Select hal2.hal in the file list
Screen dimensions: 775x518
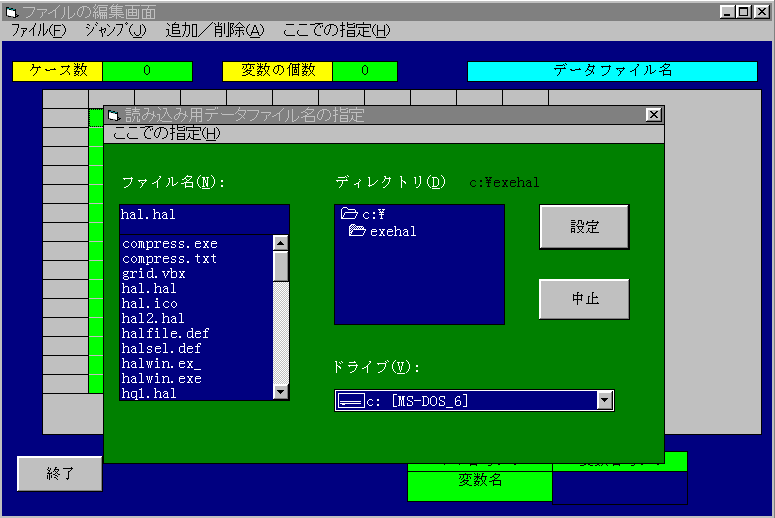click(x=153, y=318)
